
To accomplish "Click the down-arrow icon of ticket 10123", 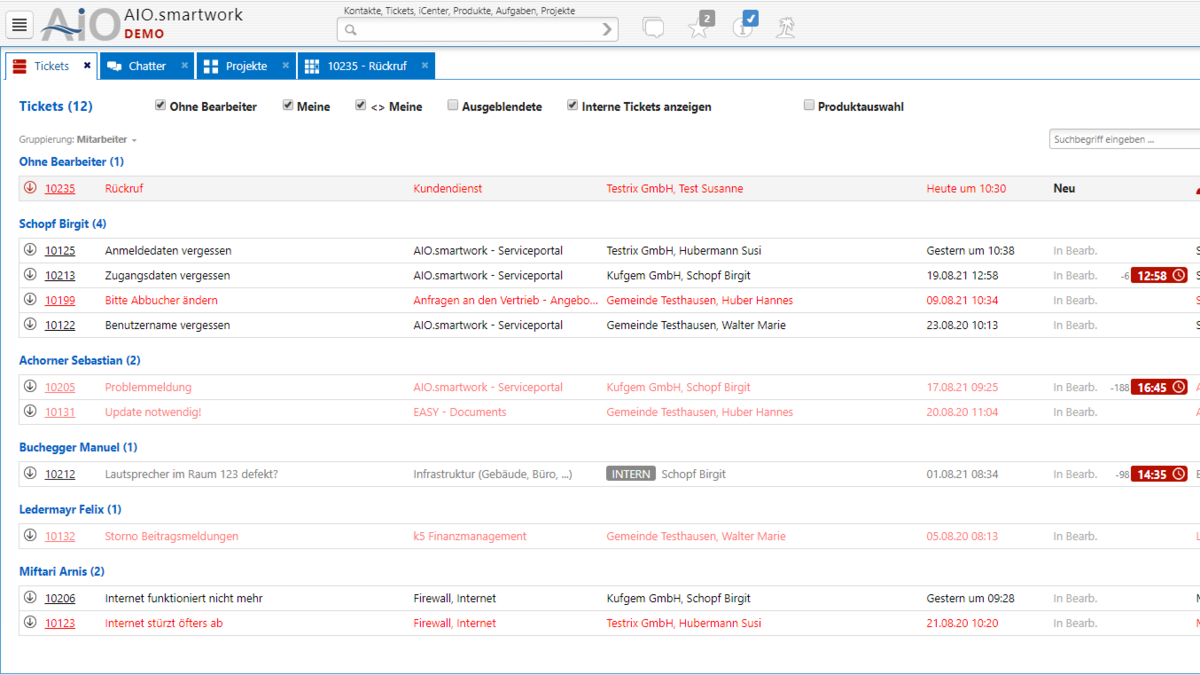I will (x=30, y=623).
